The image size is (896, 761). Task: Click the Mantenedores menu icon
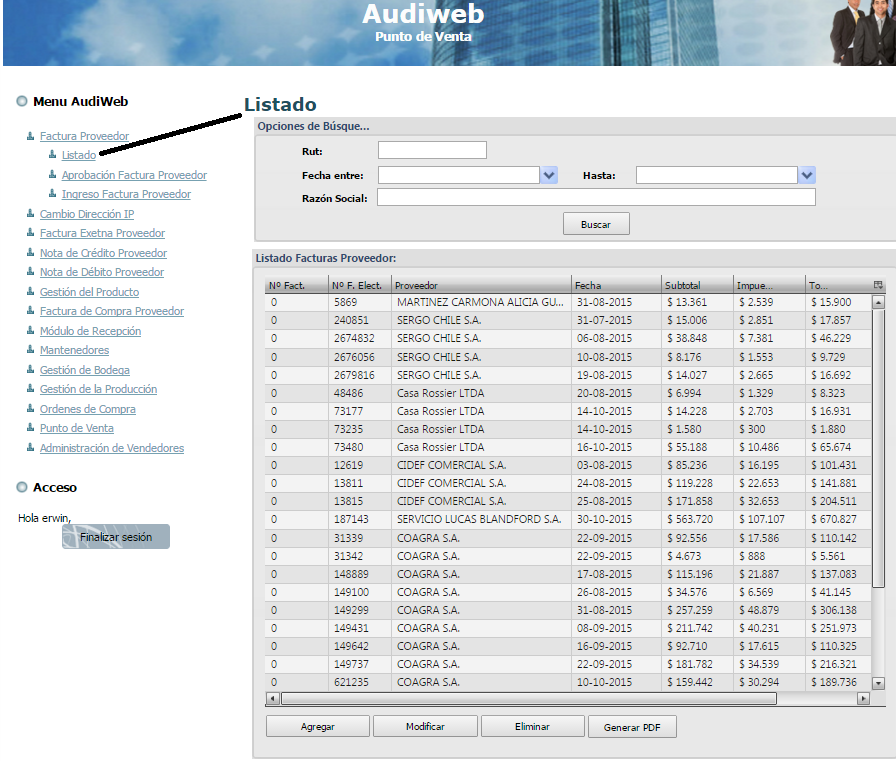coord(30,350)
